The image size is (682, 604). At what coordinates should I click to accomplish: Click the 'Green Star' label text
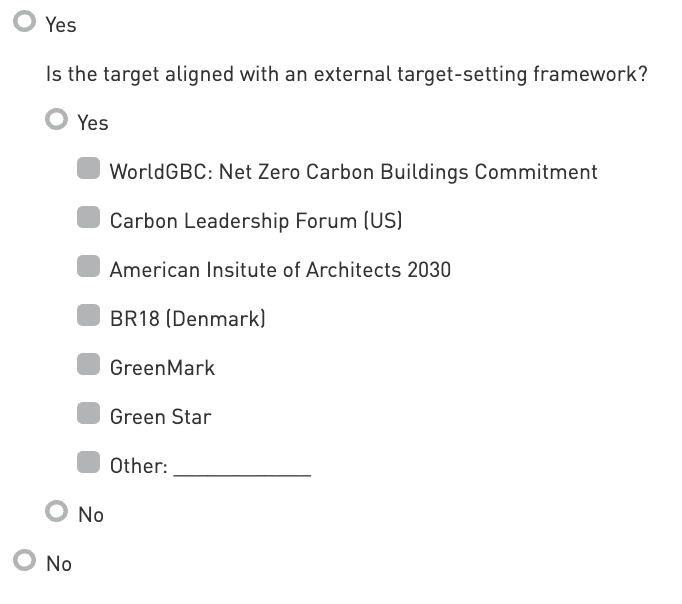[160, 417]
